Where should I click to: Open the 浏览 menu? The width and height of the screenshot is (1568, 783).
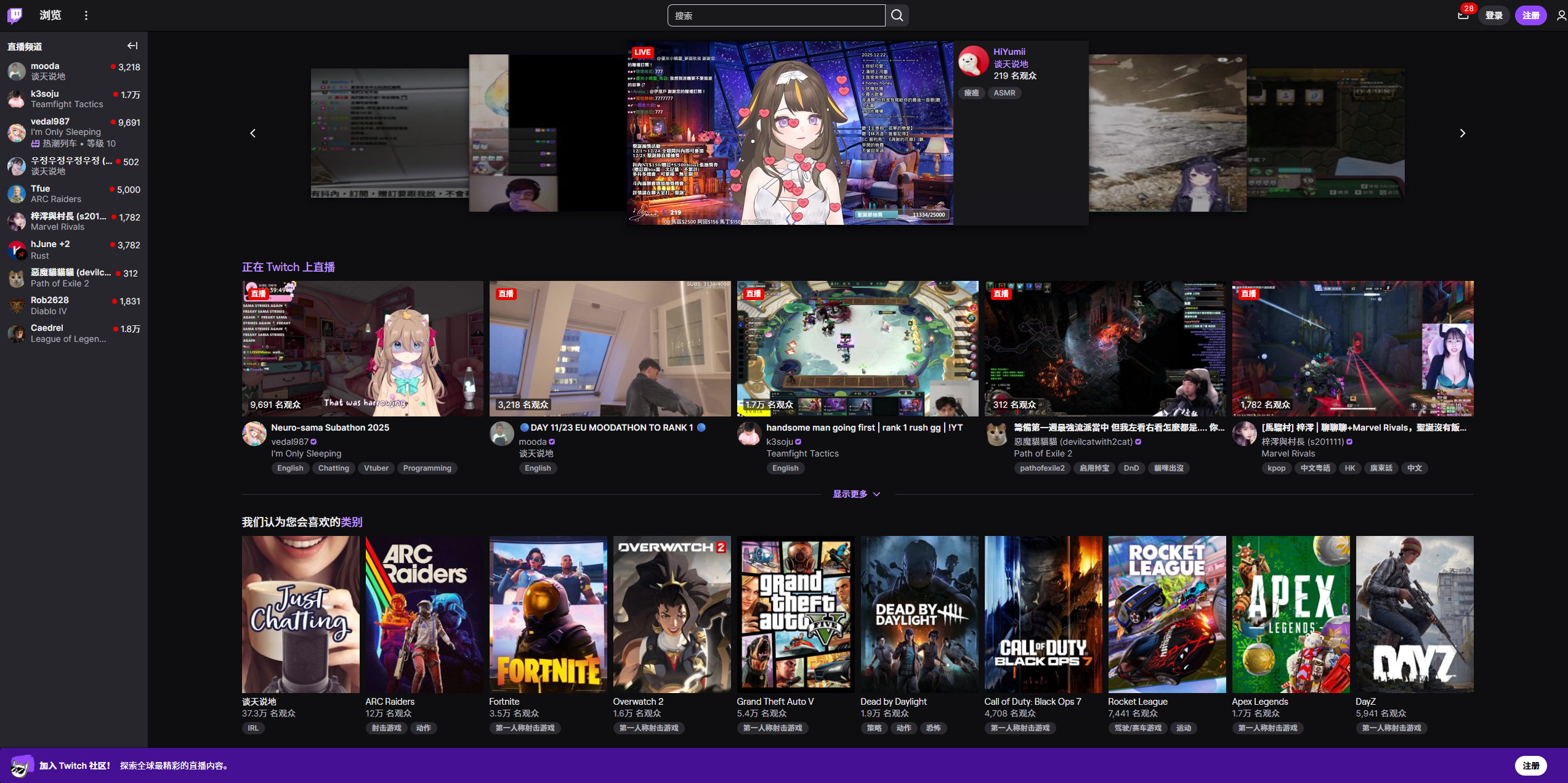click(x=49, y=15)
